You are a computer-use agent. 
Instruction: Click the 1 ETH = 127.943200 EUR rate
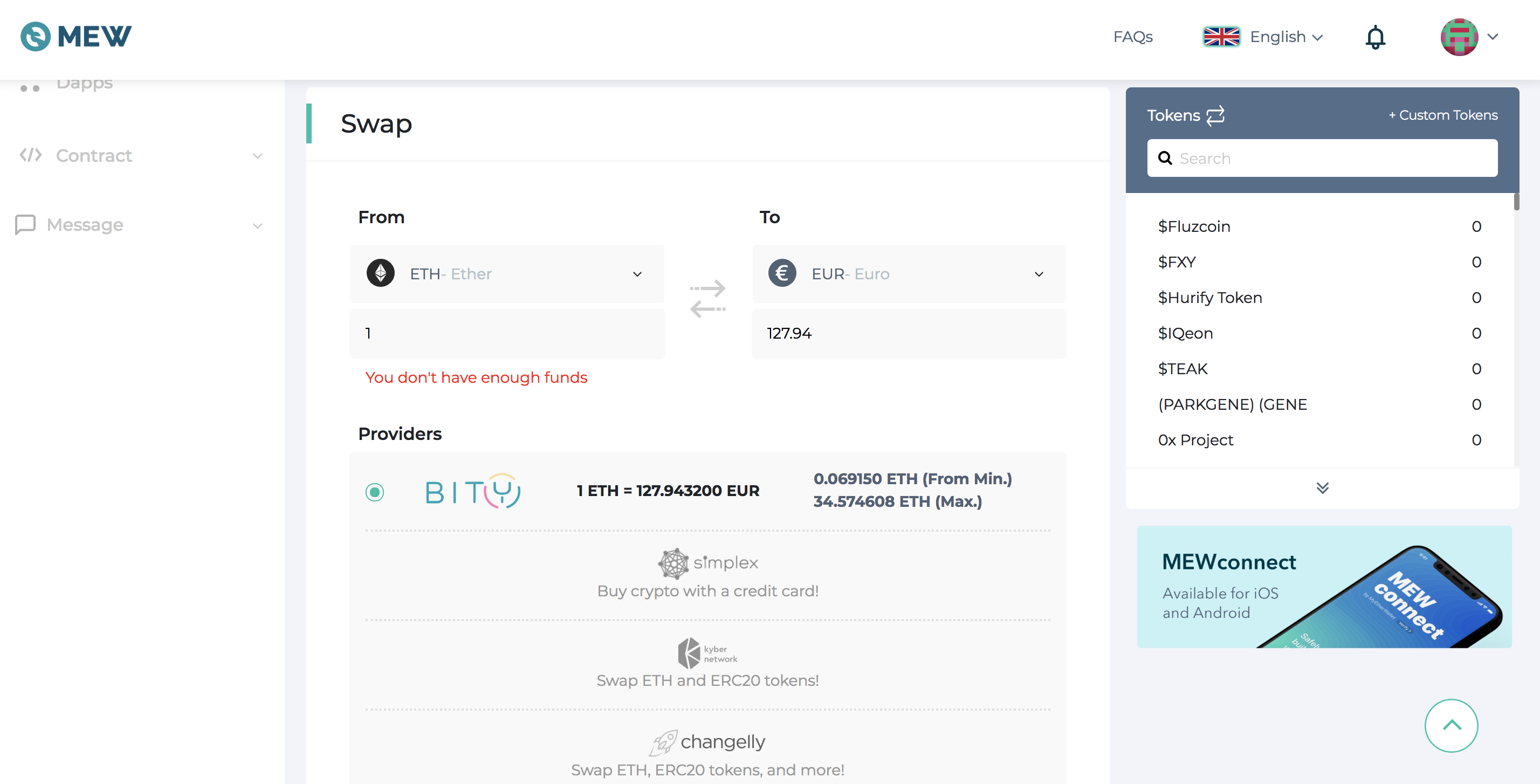pyautogui.click(x=668, y=491)
